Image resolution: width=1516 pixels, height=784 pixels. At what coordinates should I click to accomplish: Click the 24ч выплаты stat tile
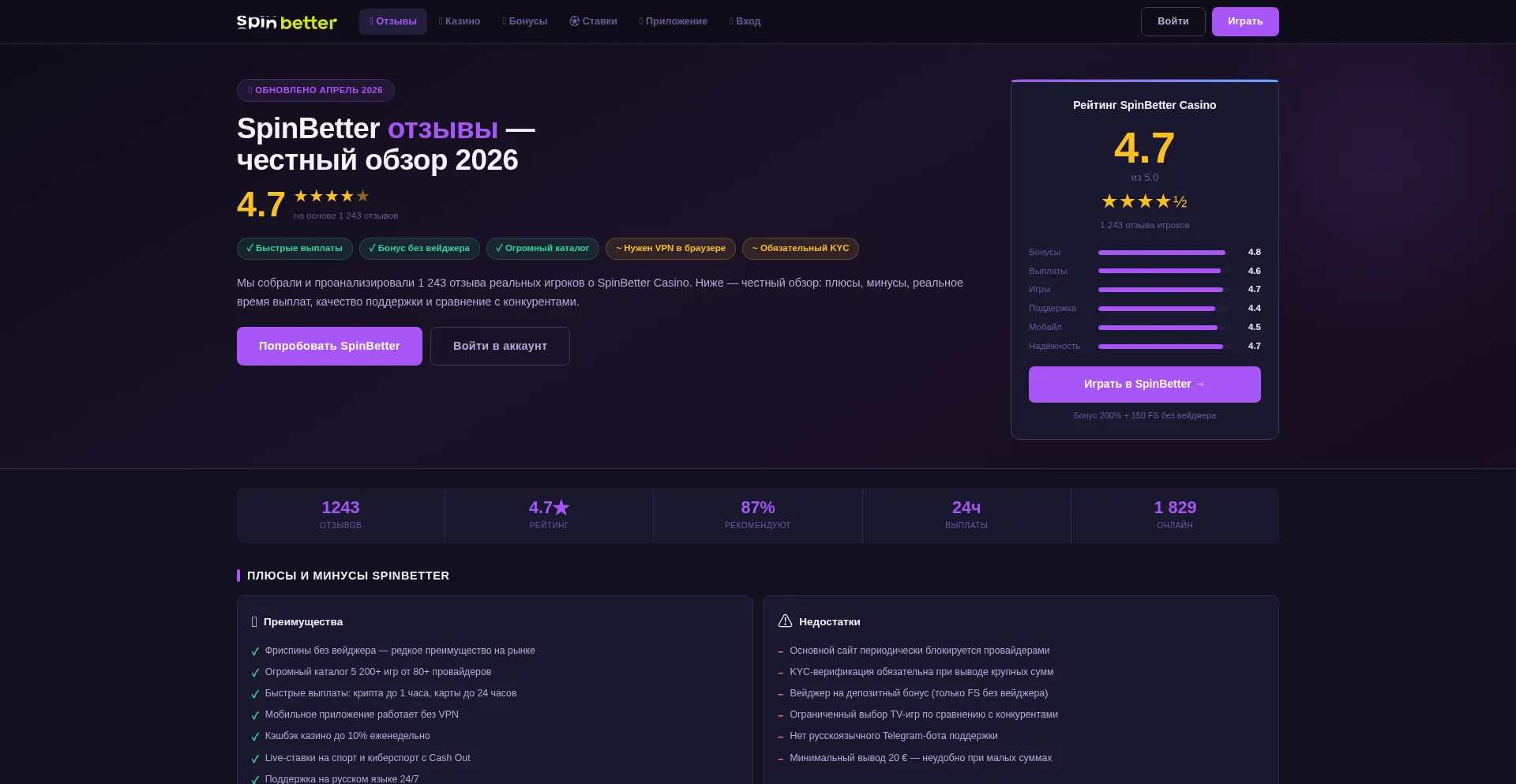966,516
